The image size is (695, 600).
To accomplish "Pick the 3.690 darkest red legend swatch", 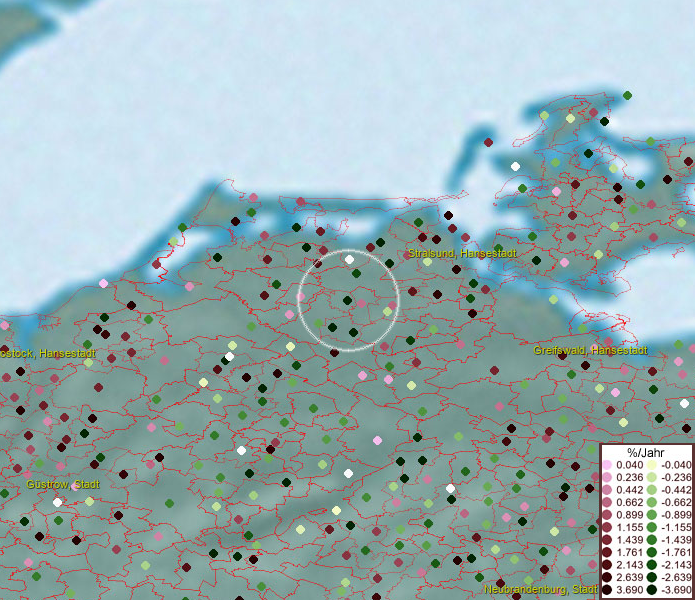I will 607,590.
